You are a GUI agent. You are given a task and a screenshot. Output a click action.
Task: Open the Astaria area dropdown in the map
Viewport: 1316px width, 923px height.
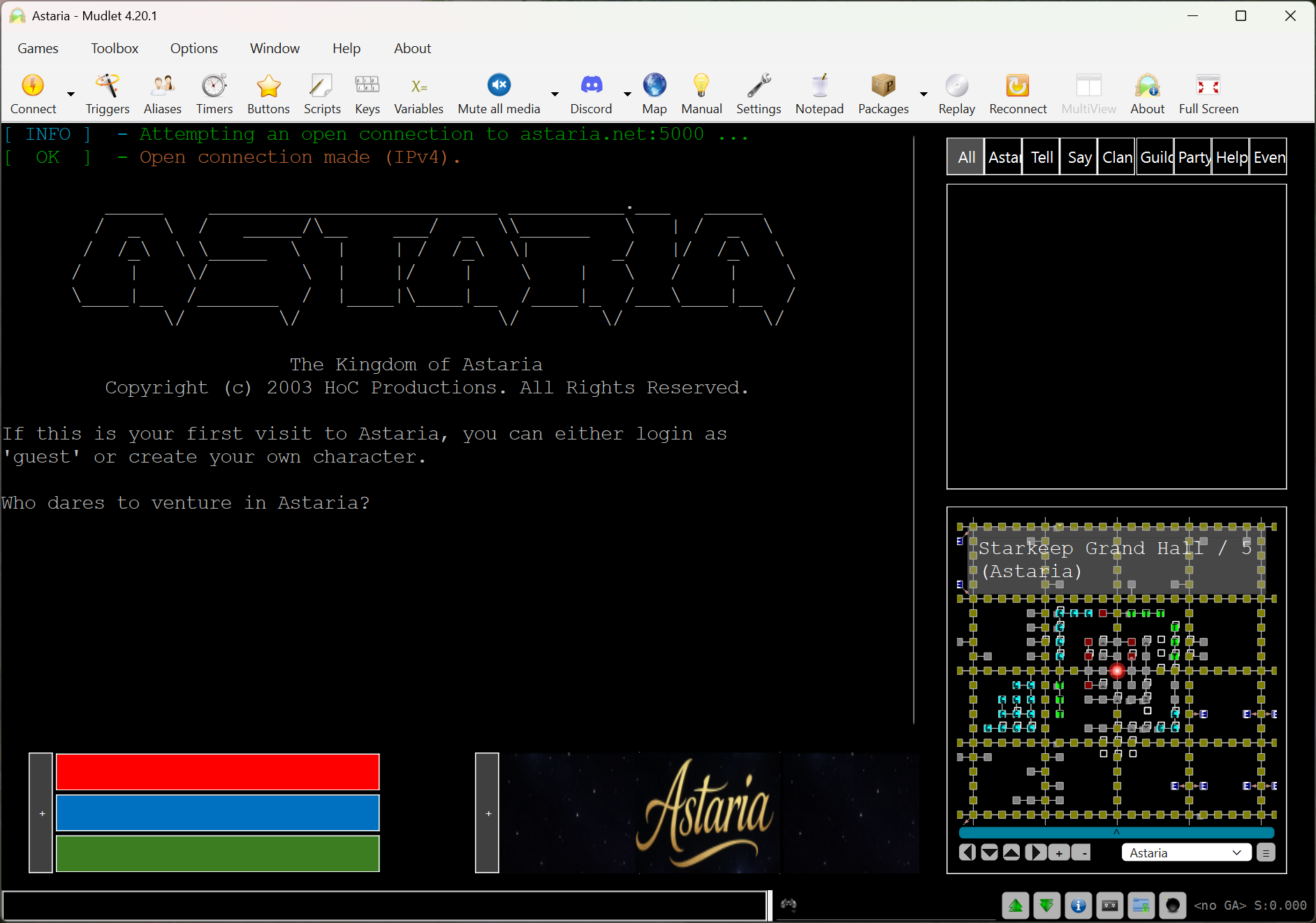[1185, 852]
